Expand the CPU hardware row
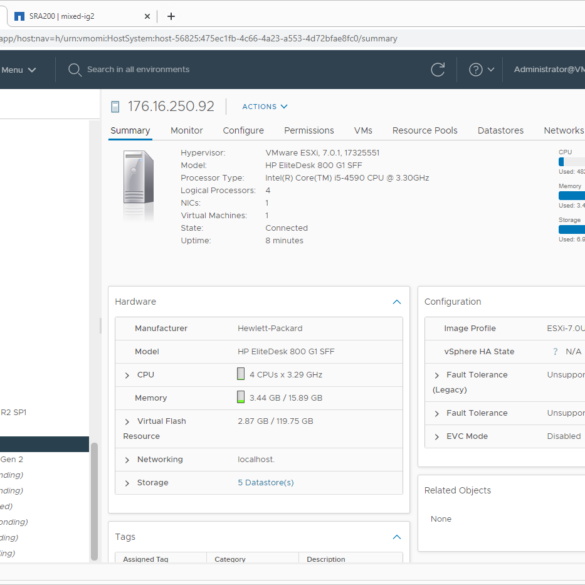 pyautogui.click(x=127, y=375)
